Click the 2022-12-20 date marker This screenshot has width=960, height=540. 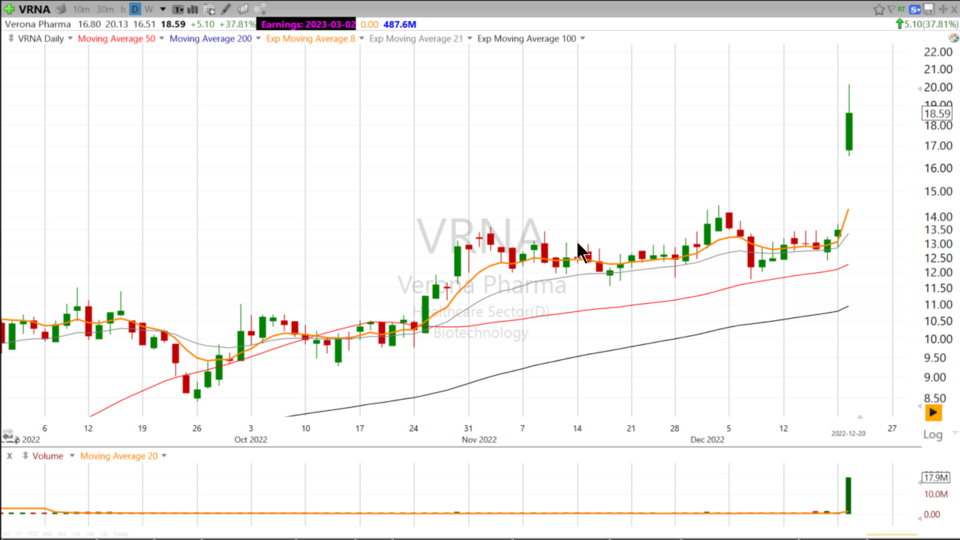848,433
